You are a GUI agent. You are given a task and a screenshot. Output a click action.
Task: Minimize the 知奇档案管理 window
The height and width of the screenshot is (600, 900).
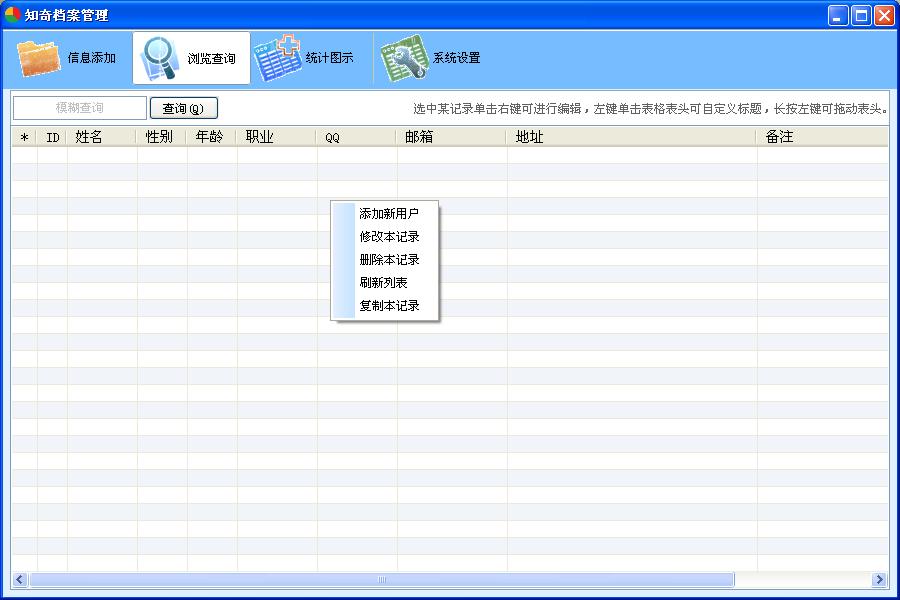tap(838, 16)
